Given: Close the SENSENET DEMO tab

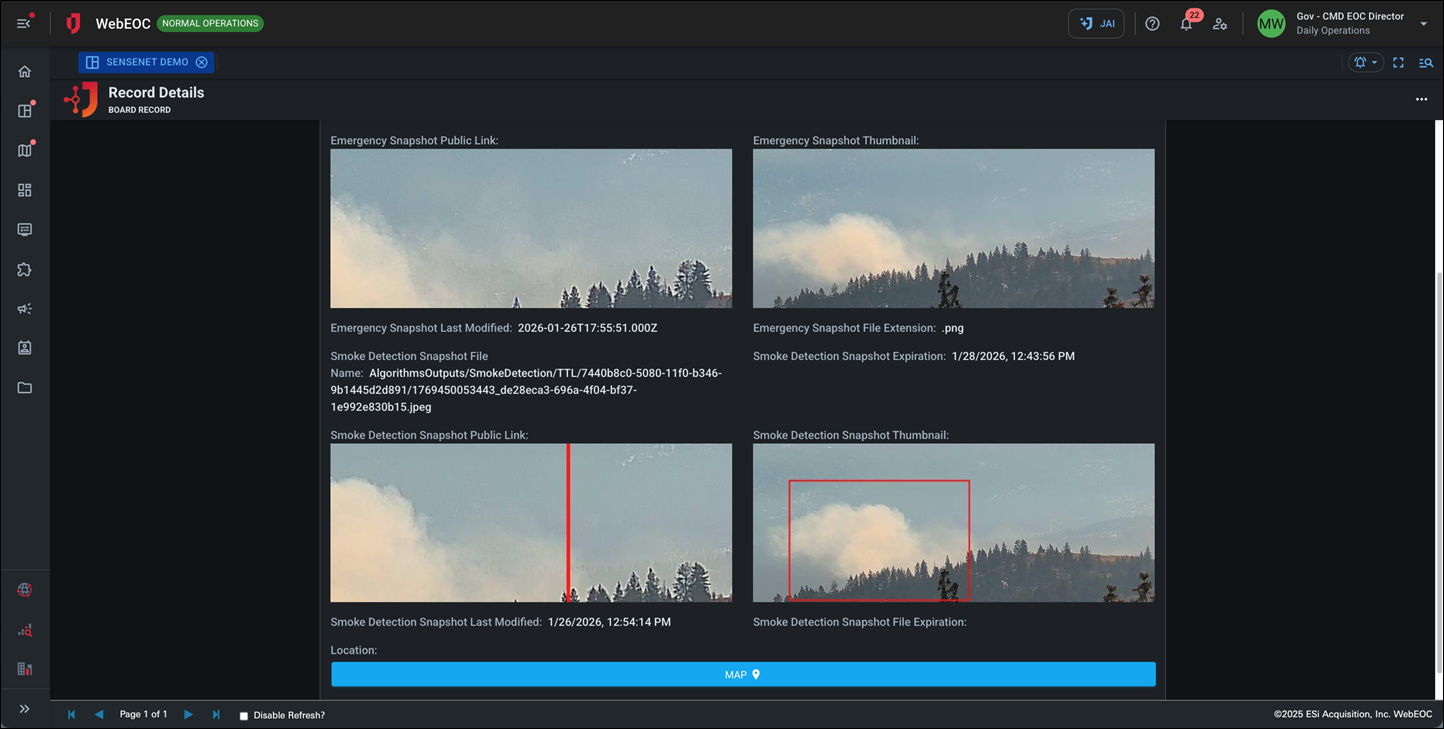Looking at the screenshot, I should pos(202,61).
